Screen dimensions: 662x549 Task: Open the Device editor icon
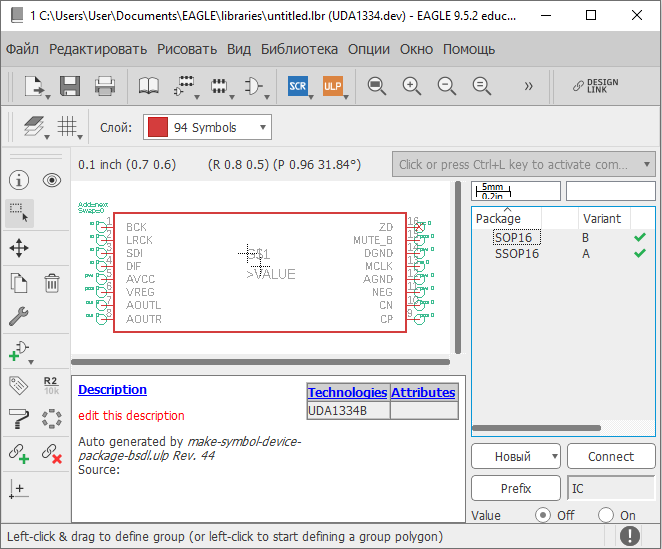tap(184, 86)
